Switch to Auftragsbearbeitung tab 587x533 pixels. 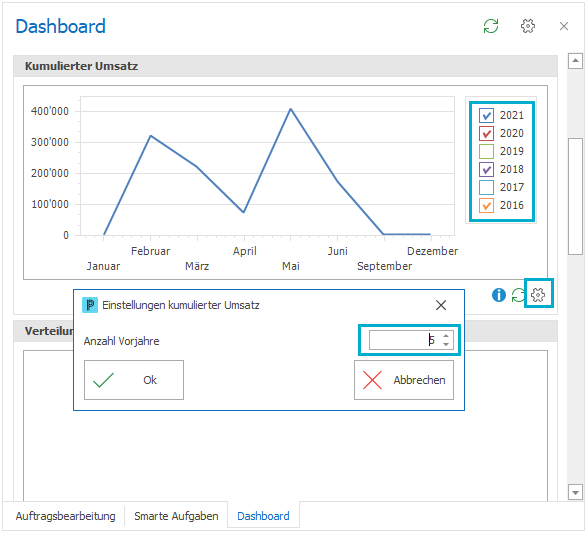pyautogui.click(x=66, y=516)
